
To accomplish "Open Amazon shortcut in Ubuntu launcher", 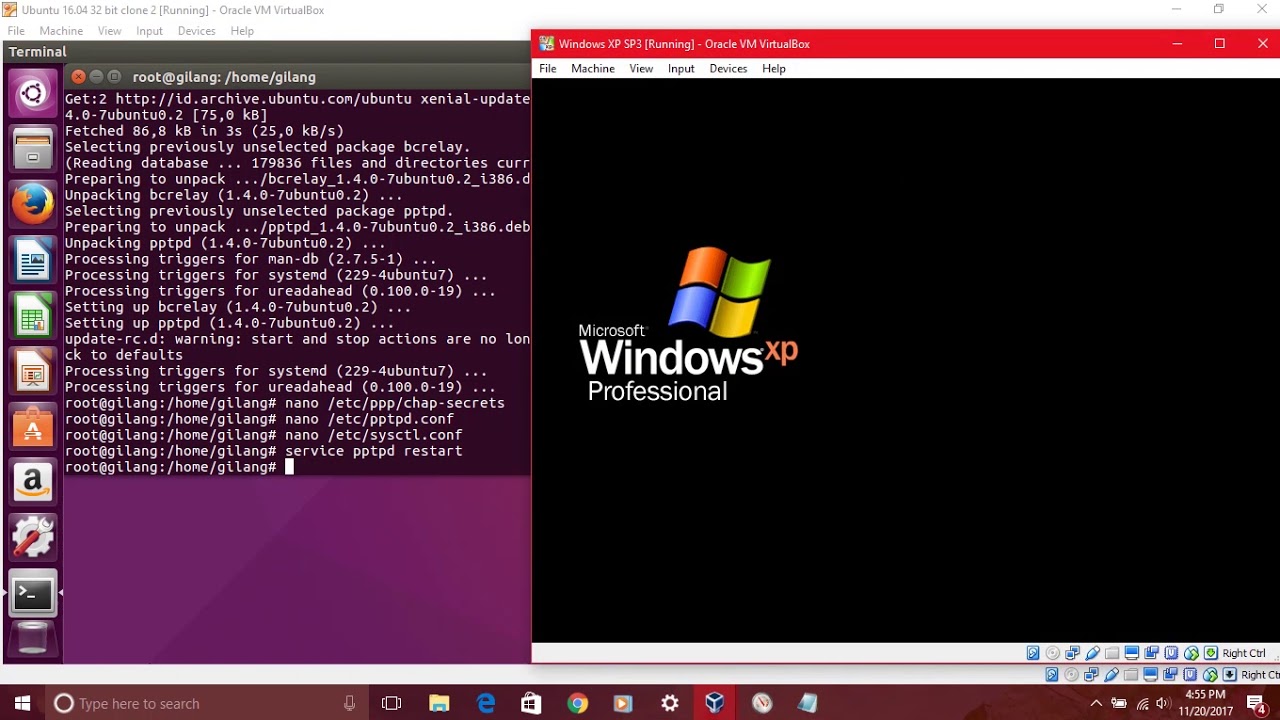I will [32, 483].
